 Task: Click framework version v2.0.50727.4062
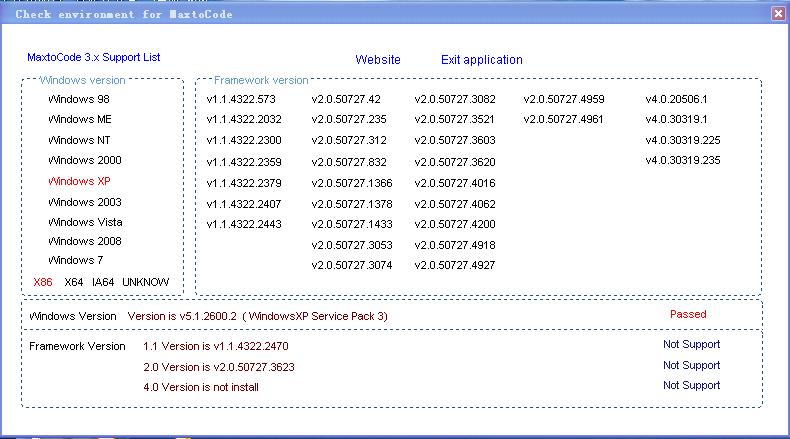455,204
